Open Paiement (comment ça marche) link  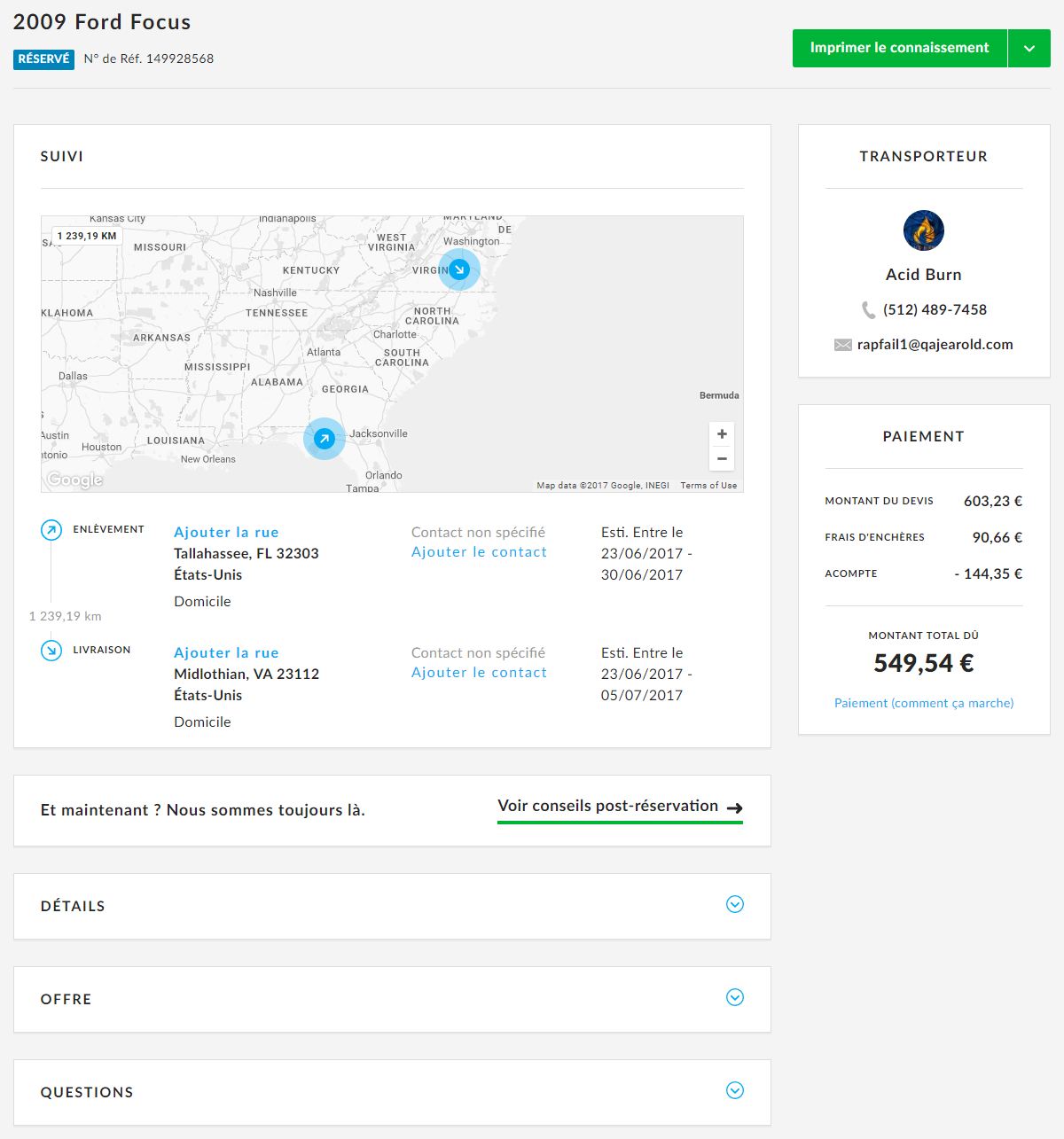pos(923,703)
